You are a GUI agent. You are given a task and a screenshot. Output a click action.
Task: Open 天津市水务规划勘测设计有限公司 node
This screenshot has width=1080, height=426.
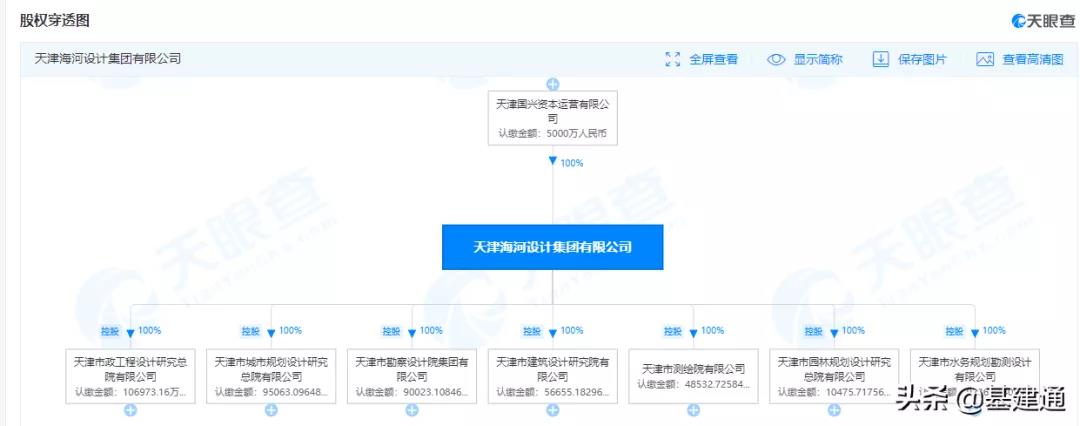click(x=975, y=376)
